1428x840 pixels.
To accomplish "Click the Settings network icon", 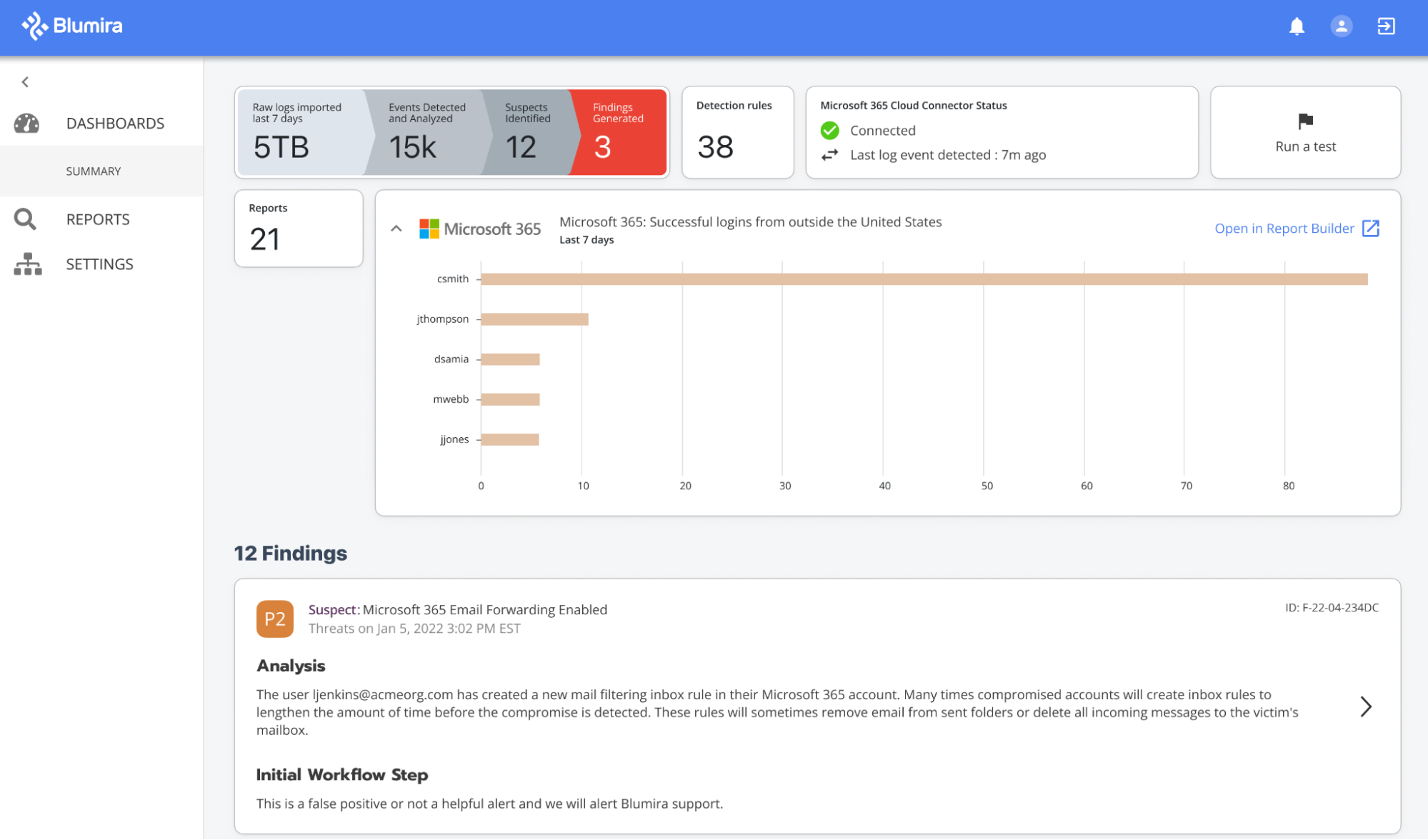I will 27,264.
